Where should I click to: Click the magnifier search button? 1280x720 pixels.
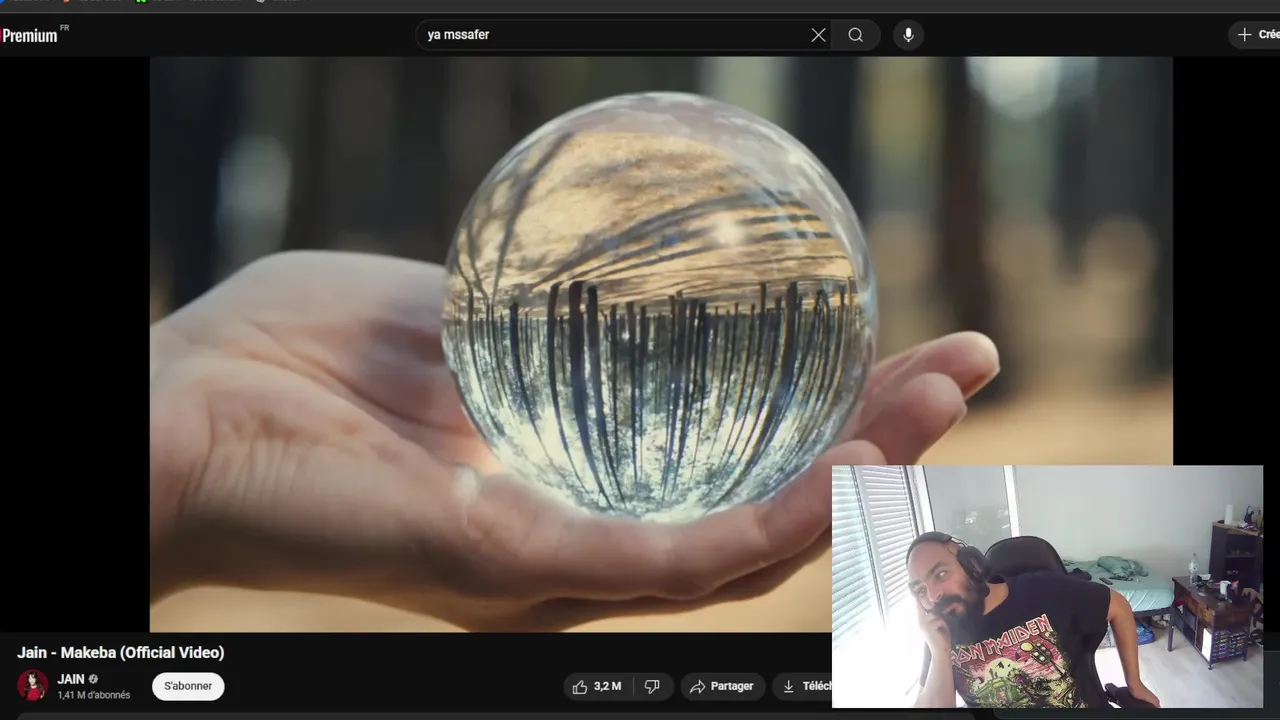coord(856,35)
